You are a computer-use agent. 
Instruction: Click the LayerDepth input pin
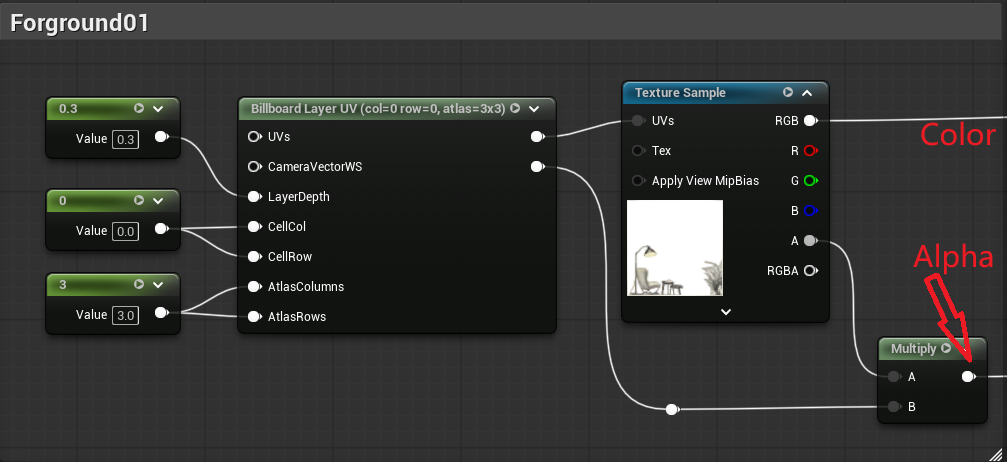[255, 196]
